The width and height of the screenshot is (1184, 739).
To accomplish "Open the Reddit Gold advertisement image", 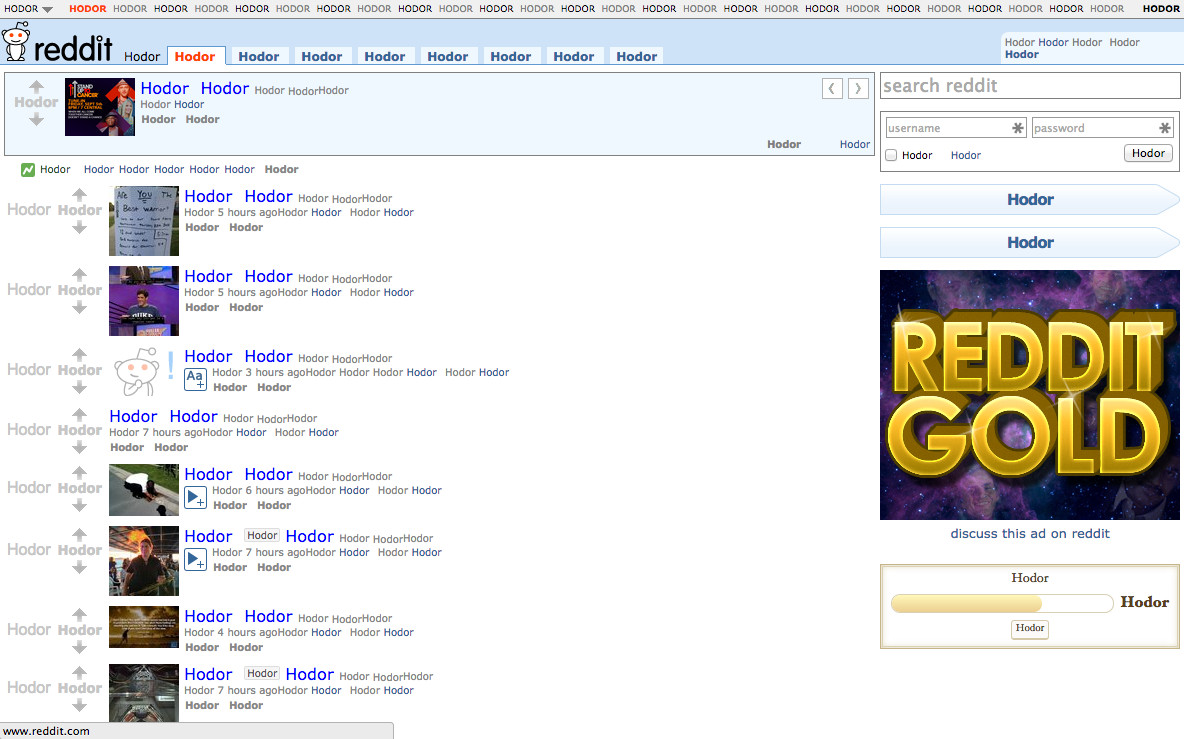I will (x=1030, y=395).
